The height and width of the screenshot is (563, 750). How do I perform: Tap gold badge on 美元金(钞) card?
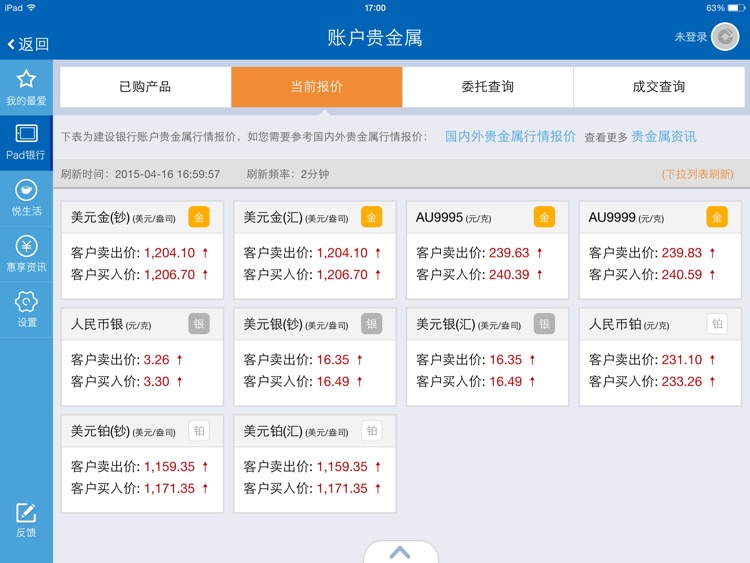point(199,217)
